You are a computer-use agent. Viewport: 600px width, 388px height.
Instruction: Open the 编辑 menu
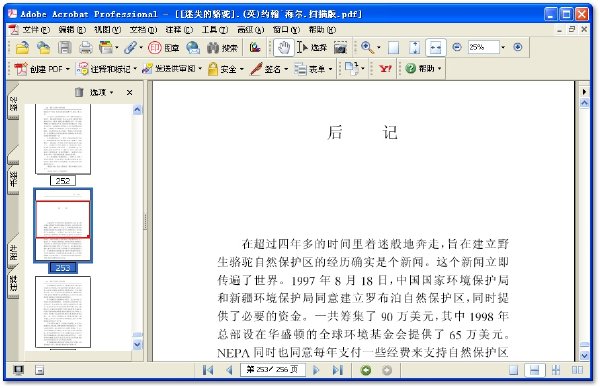(x=72, y=29)
